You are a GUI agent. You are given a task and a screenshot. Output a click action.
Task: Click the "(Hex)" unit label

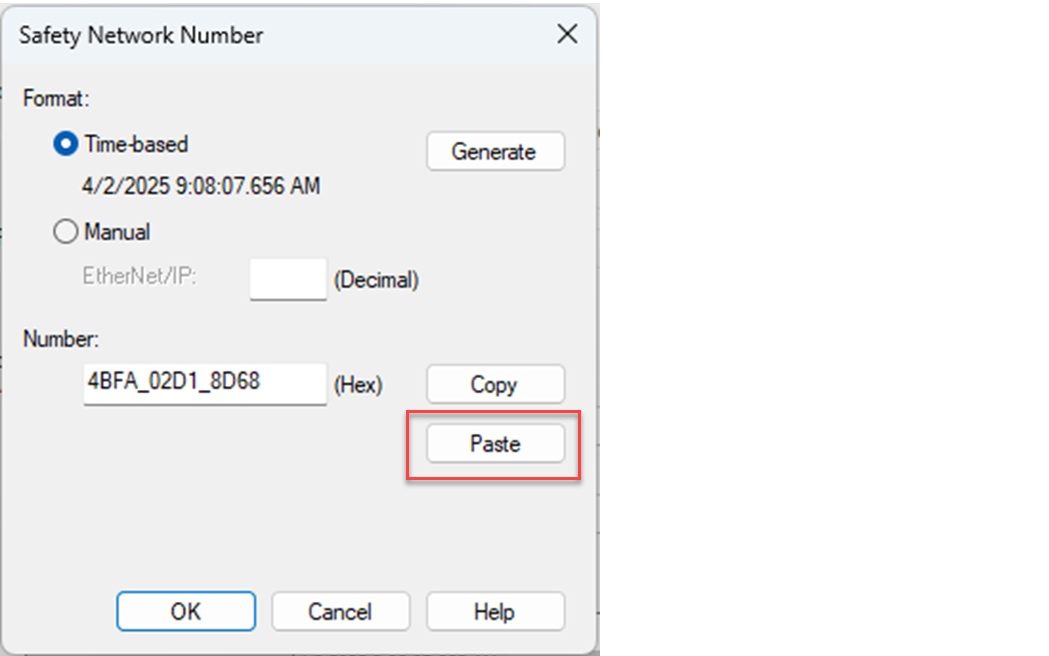click(358, 385)
